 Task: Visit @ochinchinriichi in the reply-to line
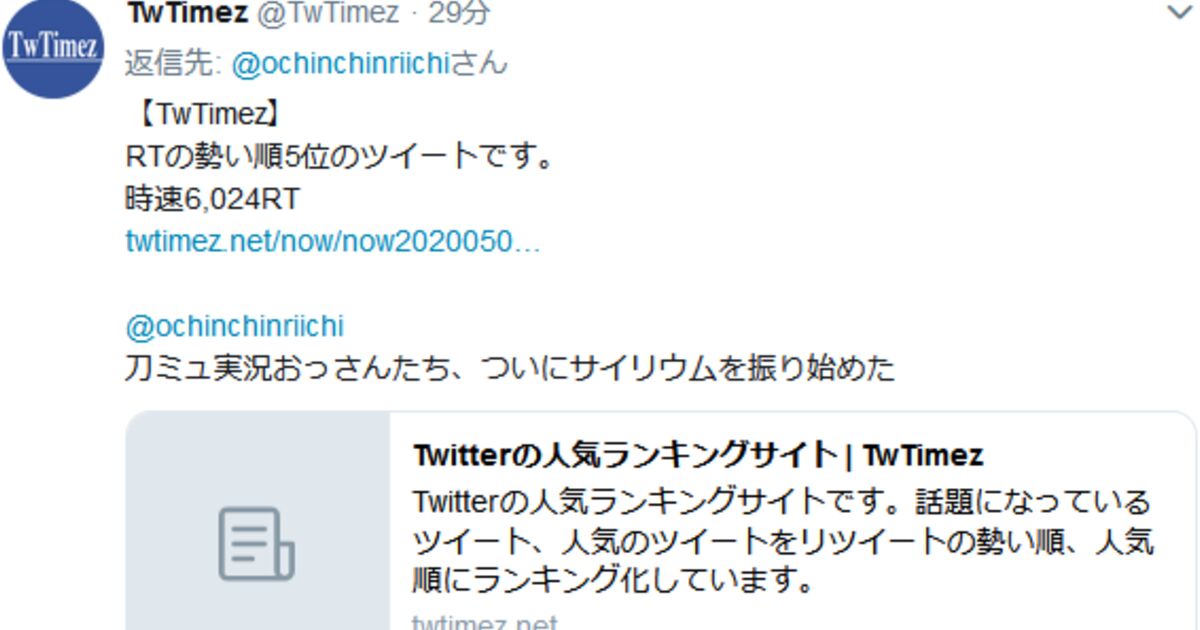click(340, 64)
